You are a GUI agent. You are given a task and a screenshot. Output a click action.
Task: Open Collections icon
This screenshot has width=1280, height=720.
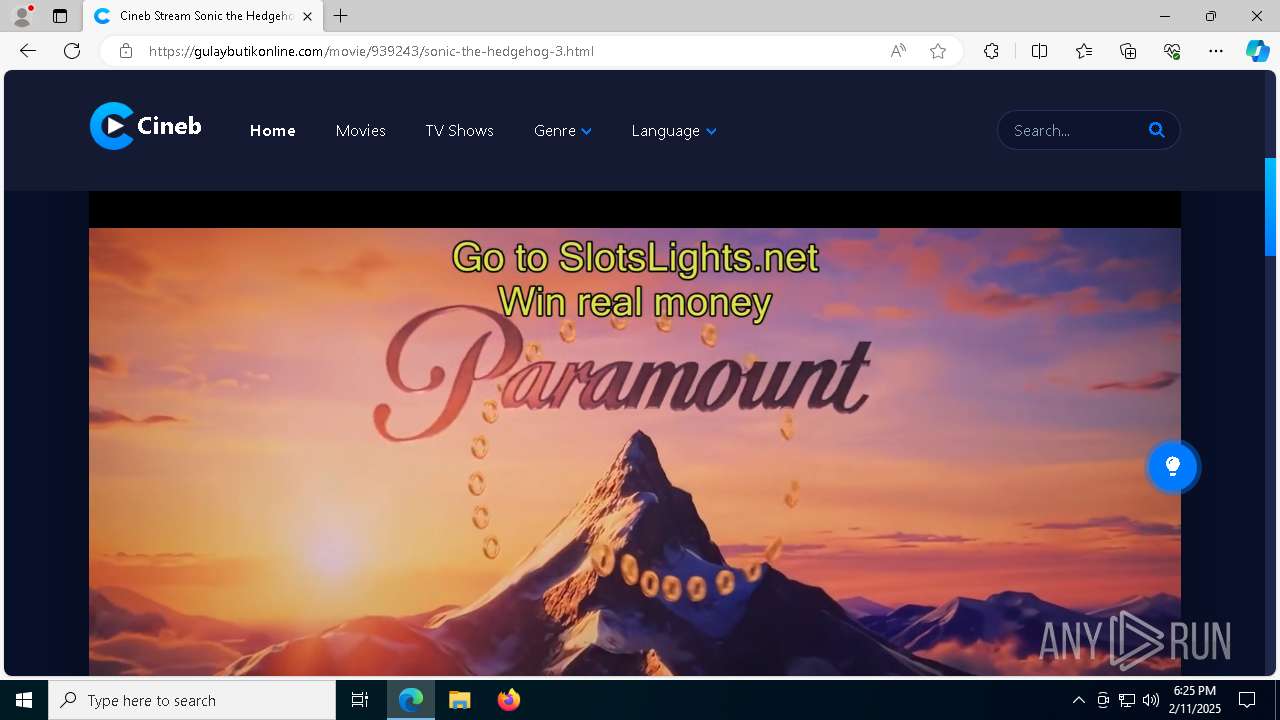coord(1128,51)
